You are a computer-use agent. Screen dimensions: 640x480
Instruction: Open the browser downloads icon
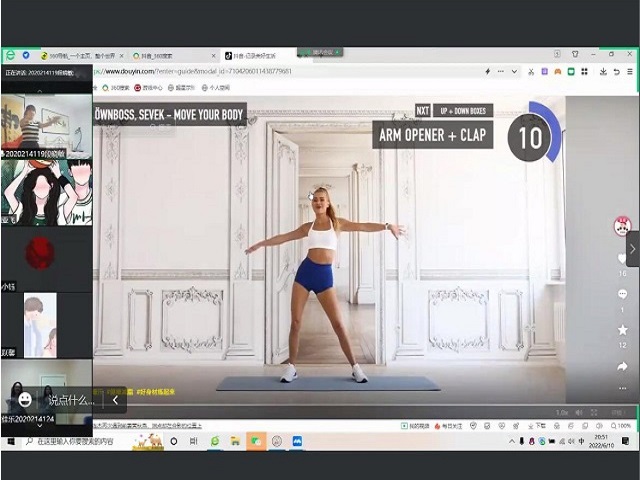click(603, 72)
